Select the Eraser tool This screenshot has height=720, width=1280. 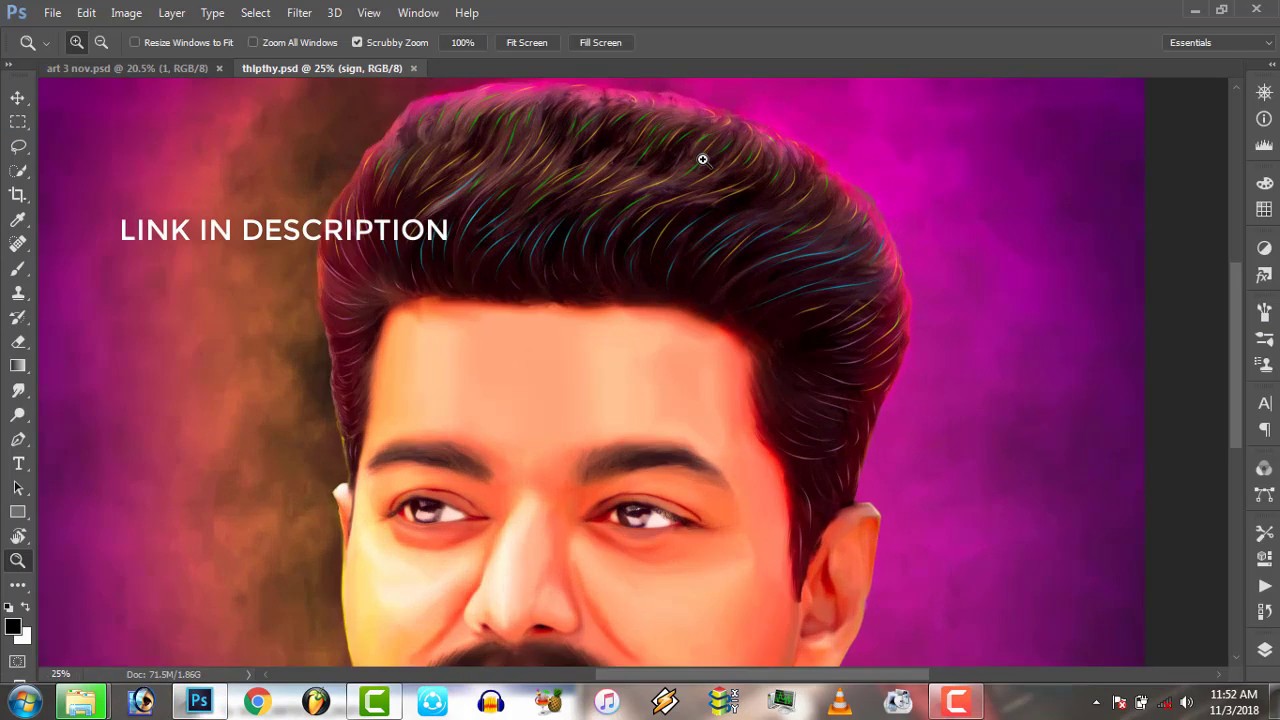click(x=18, y=342)
